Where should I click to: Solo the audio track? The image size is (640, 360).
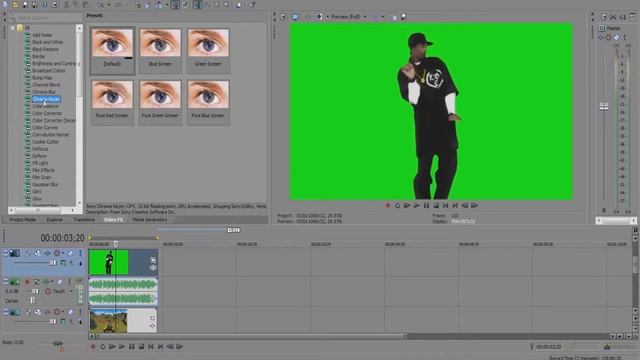click(x=69, y=282)
